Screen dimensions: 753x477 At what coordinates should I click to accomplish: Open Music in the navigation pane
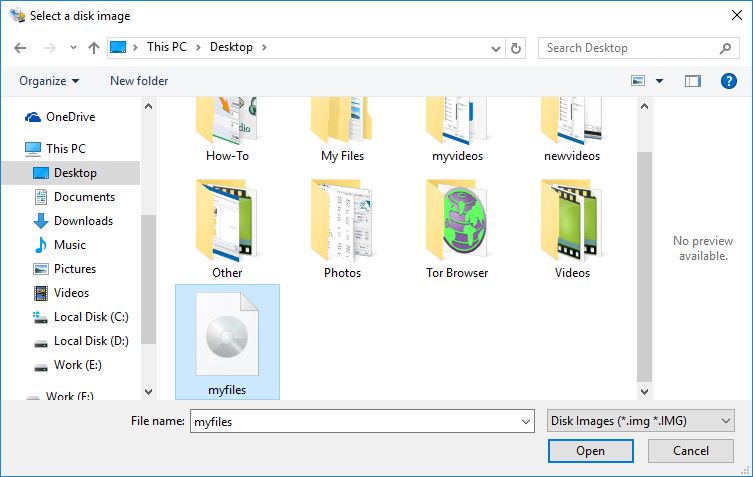coord(60,245)
